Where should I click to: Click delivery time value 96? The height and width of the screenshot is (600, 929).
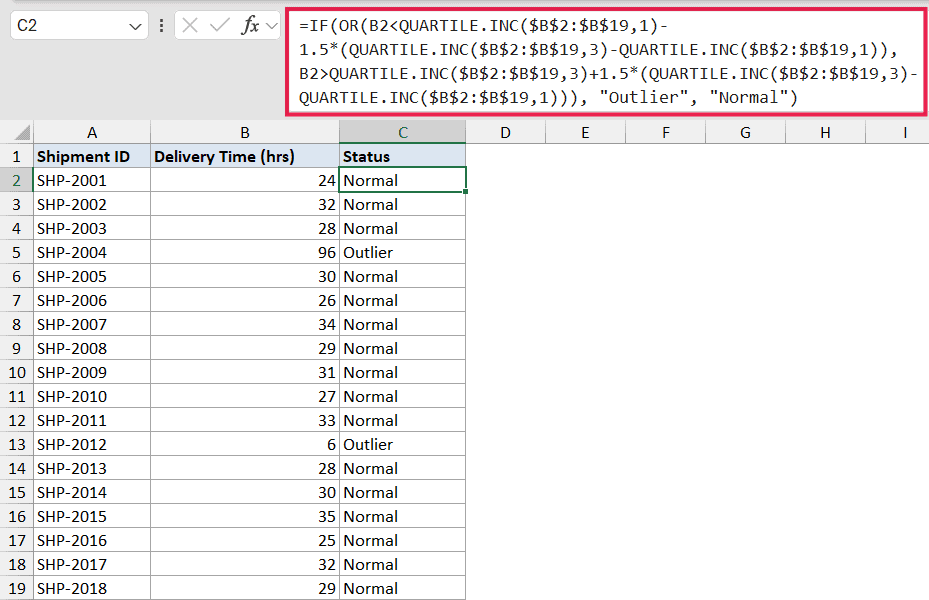(245, 252)
